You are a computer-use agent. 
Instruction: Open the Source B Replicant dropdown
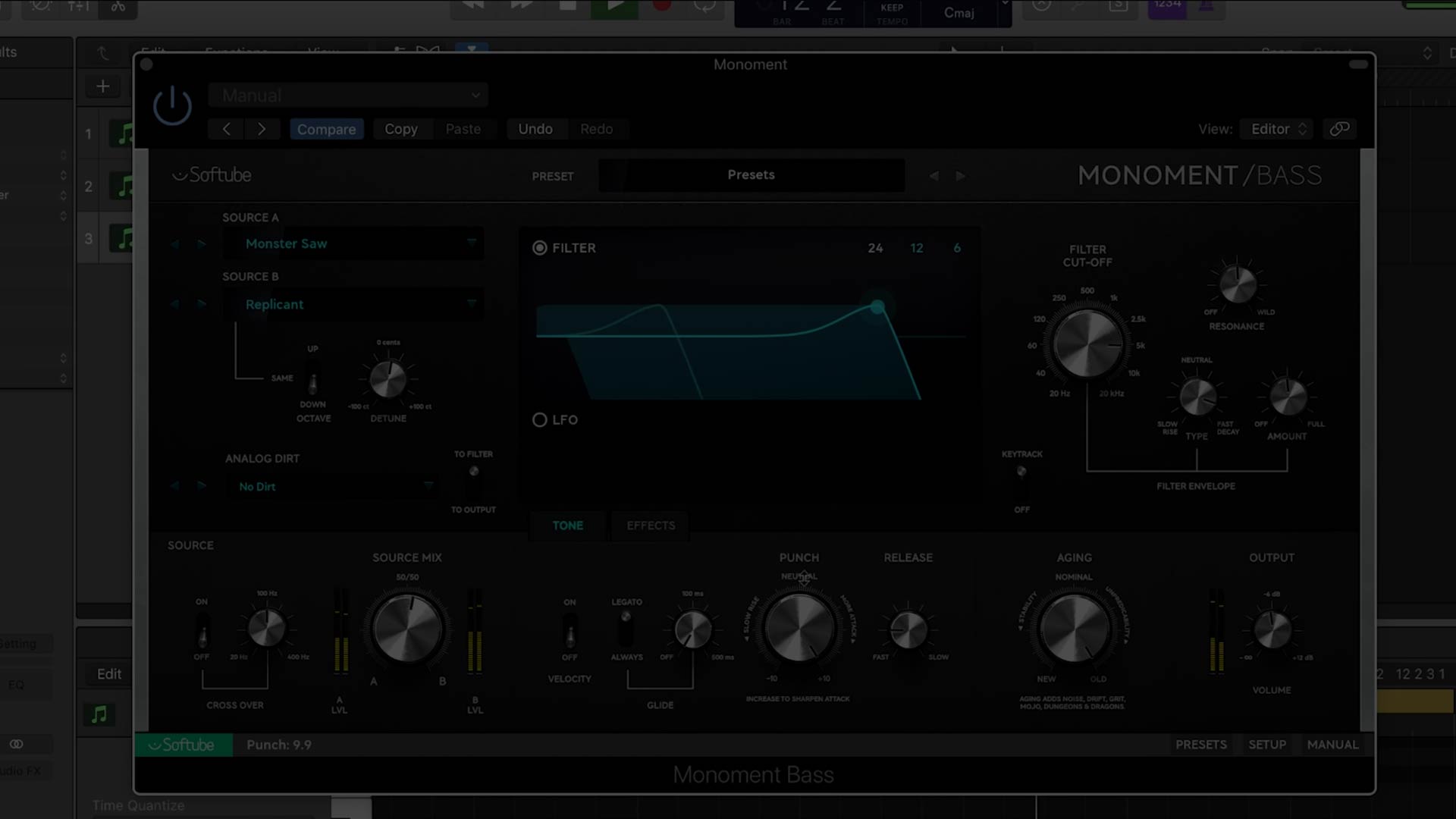(x=353, y=304)
